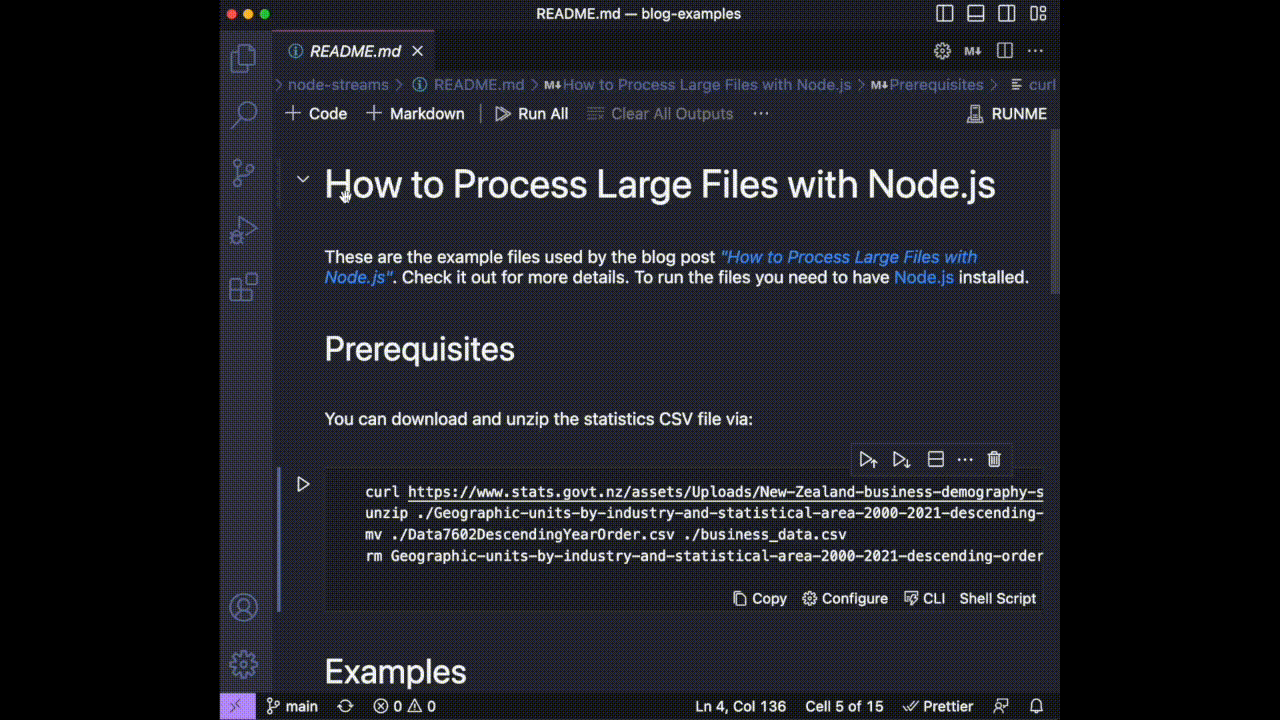This screenshot has height=720, width=1280.
Task: Open notebook toolbar more actions ellipsis
Action: tap(761, 114)
